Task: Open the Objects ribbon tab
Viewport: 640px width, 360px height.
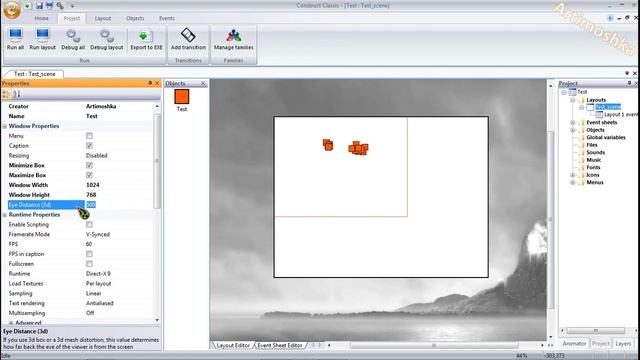Action: click(135, 18)
